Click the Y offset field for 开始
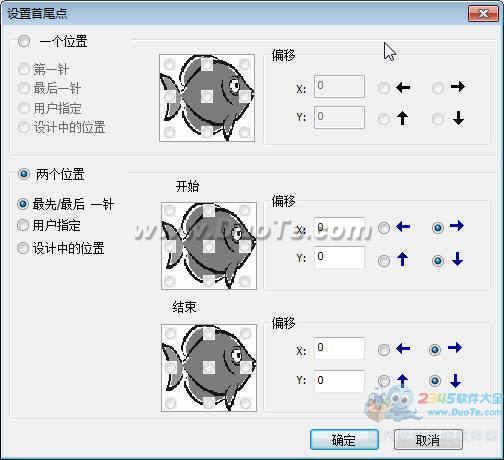504x460 pixels. pos(339,257)
